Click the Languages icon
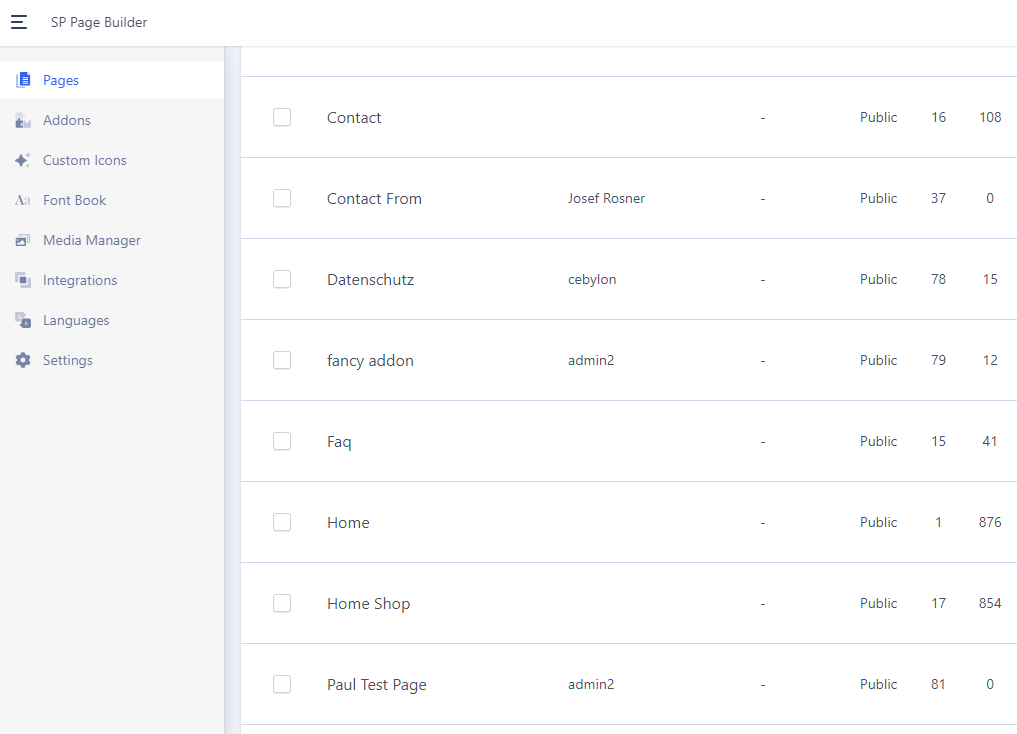 coord(23,320)
